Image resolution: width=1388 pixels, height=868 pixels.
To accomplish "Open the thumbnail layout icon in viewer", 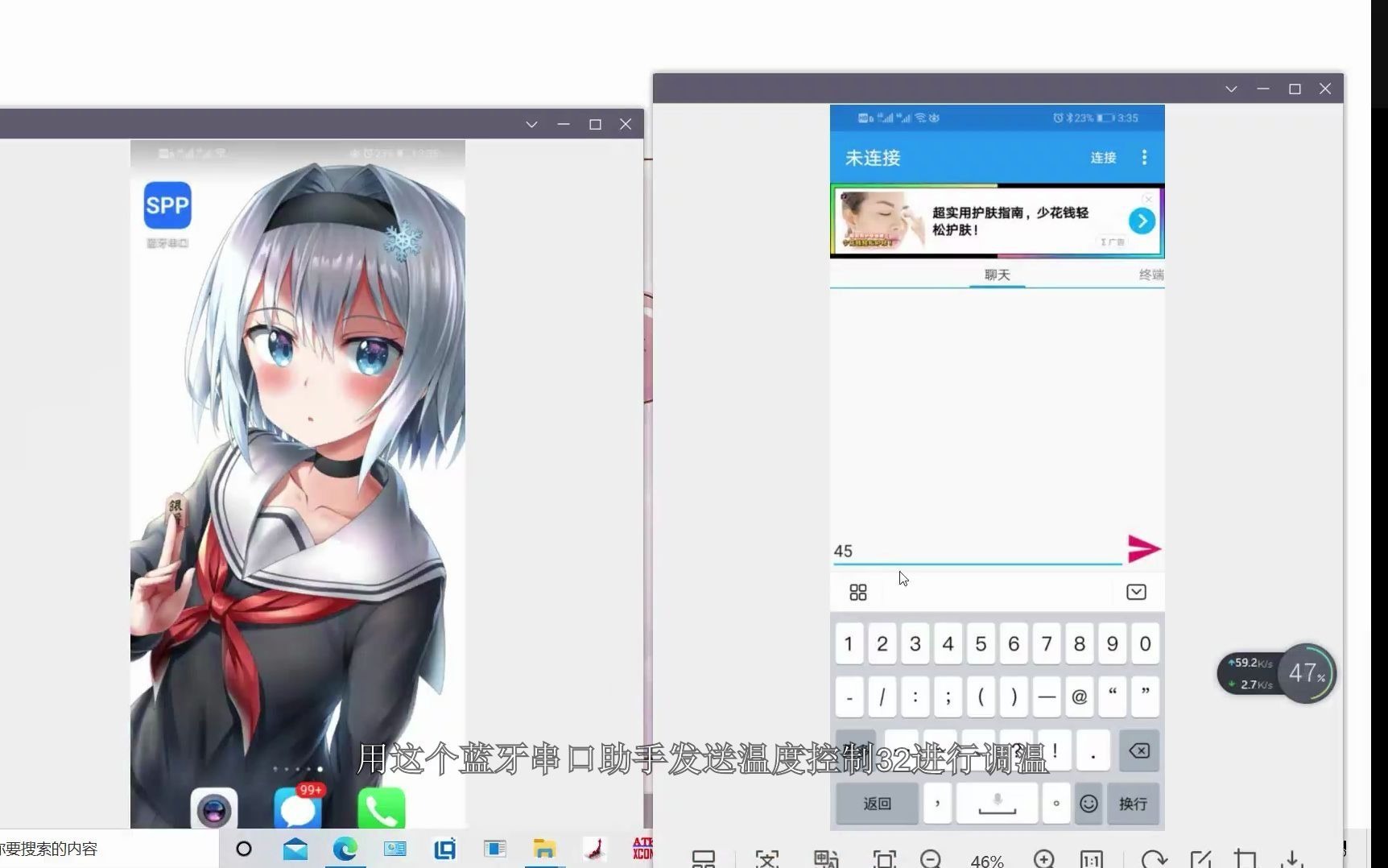I will [x=703, y=859].
